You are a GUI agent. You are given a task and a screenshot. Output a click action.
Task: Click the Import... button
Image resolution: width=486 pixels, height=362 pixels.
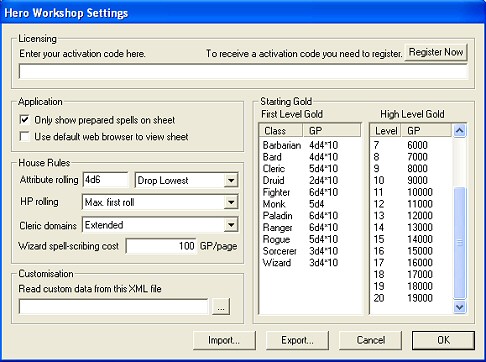[224, 340]
